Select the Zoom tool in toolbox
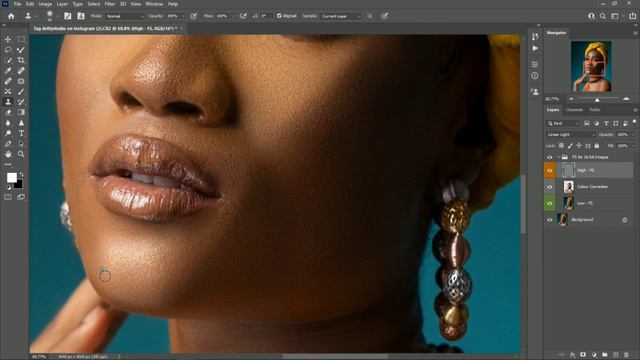The height and width of the screenshot is (360, 640). pyautogui.click(x=21, y=154)
